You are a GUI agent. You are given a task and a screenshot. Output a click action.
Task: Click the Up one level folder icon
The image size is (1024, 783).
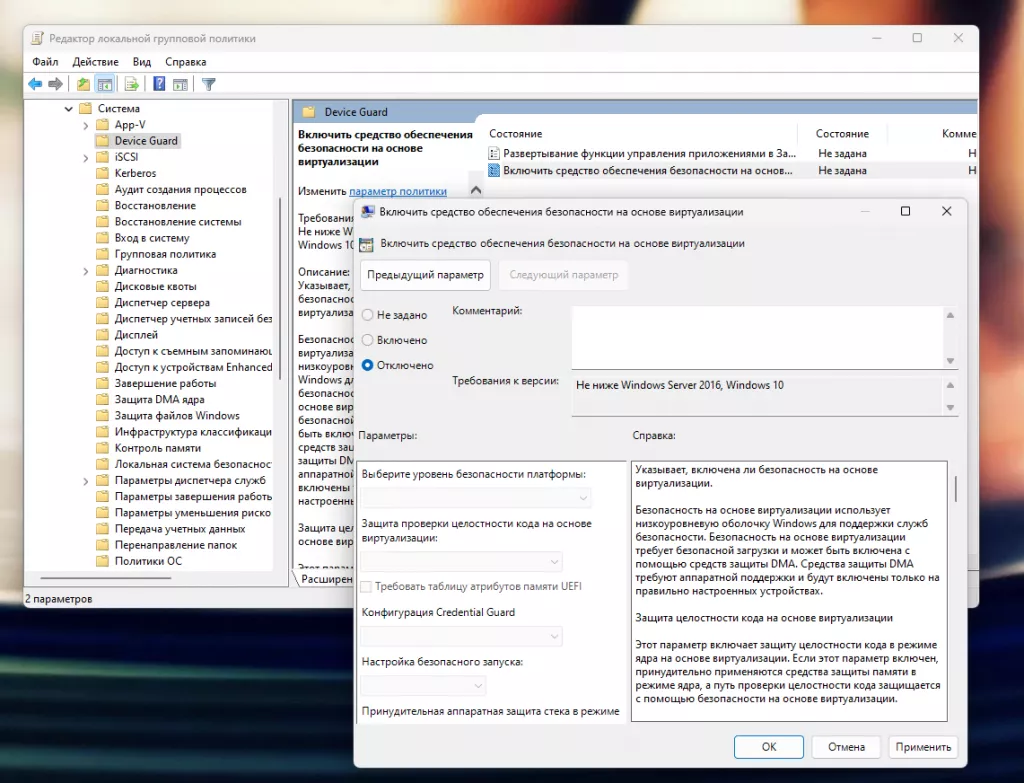[83, 84]
